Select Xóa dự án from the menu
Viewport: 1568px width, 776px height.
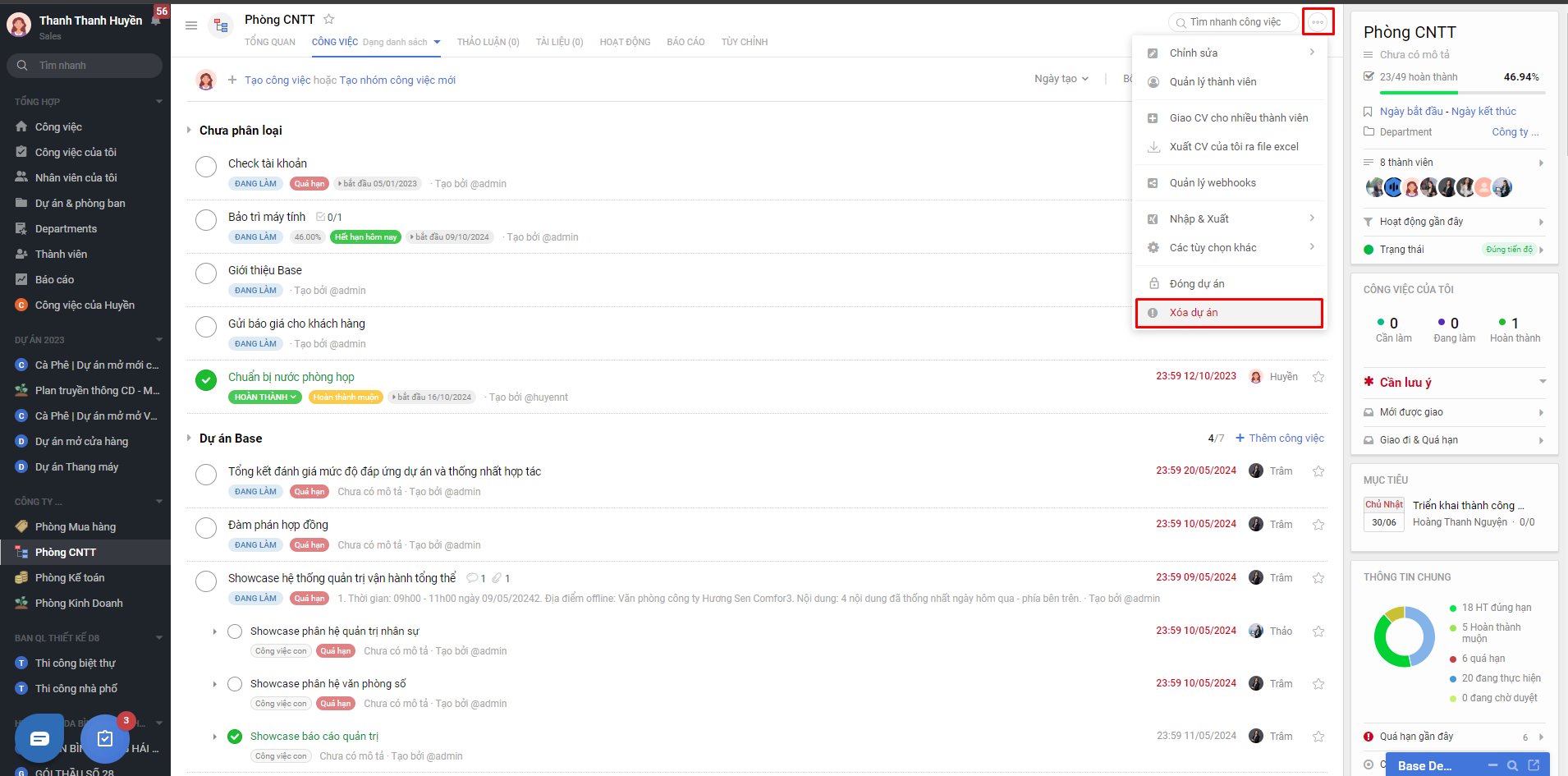click(1229, 313)
